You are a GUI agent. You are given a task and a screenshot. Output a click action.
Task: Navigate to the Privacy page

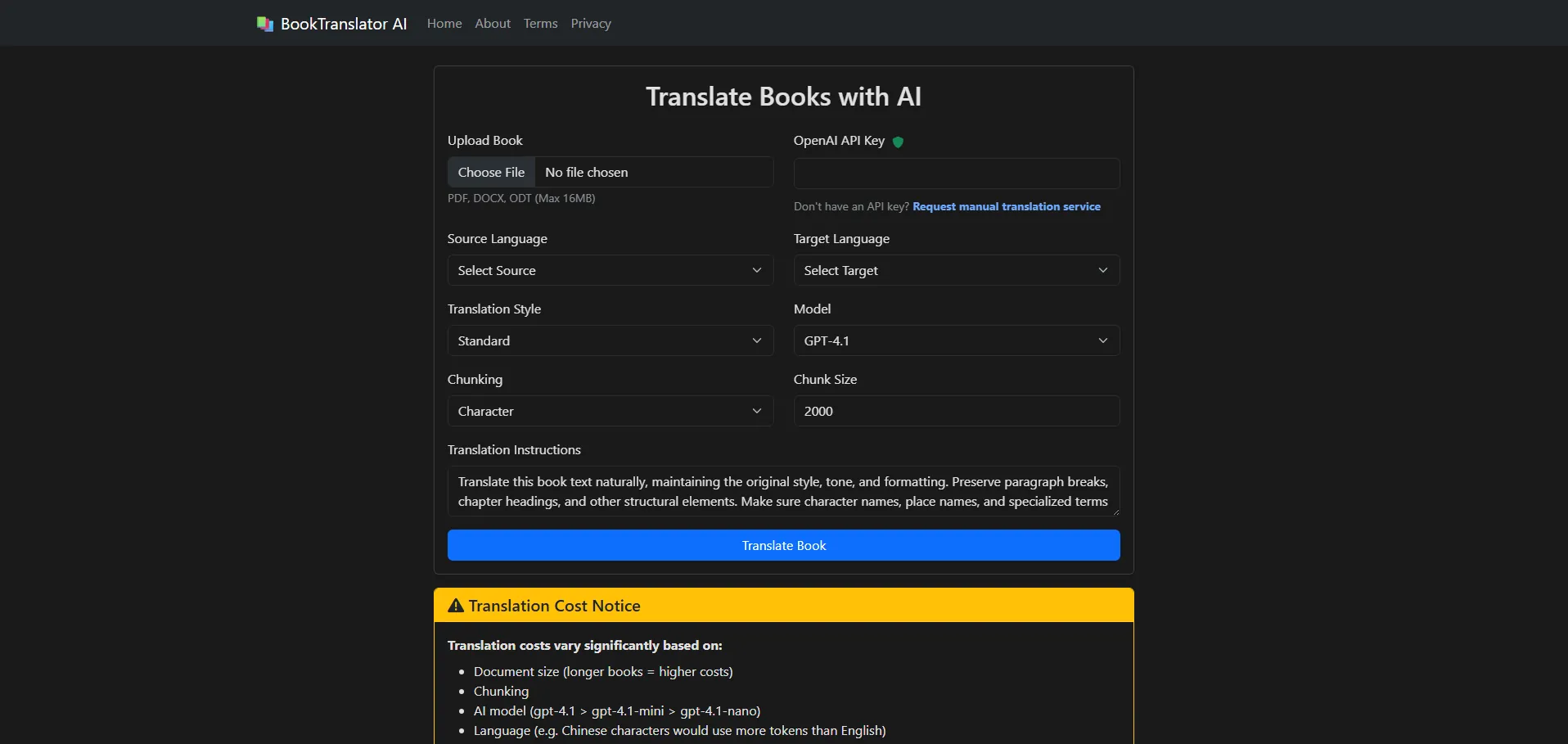coord(591,24)
